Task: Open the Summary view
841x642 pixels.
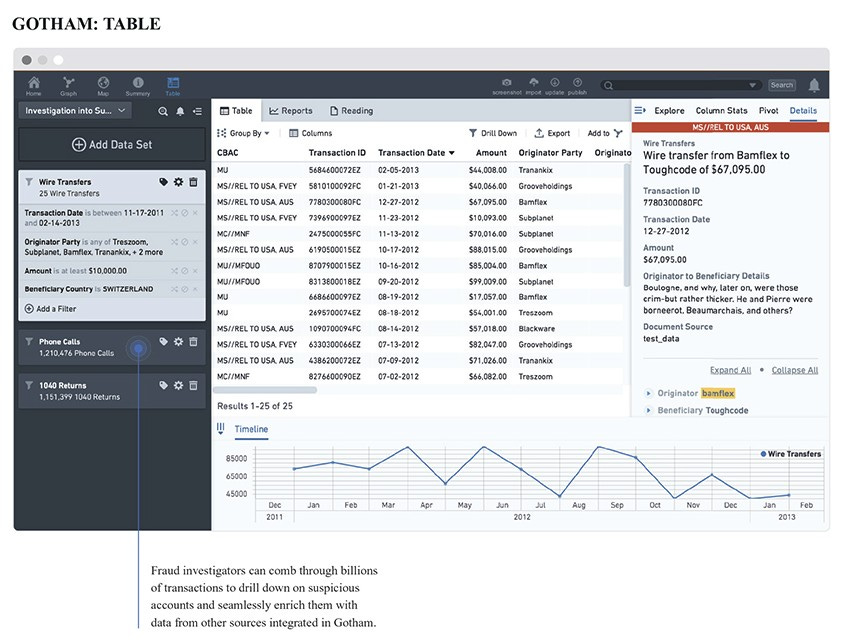Action: (138, 85)
